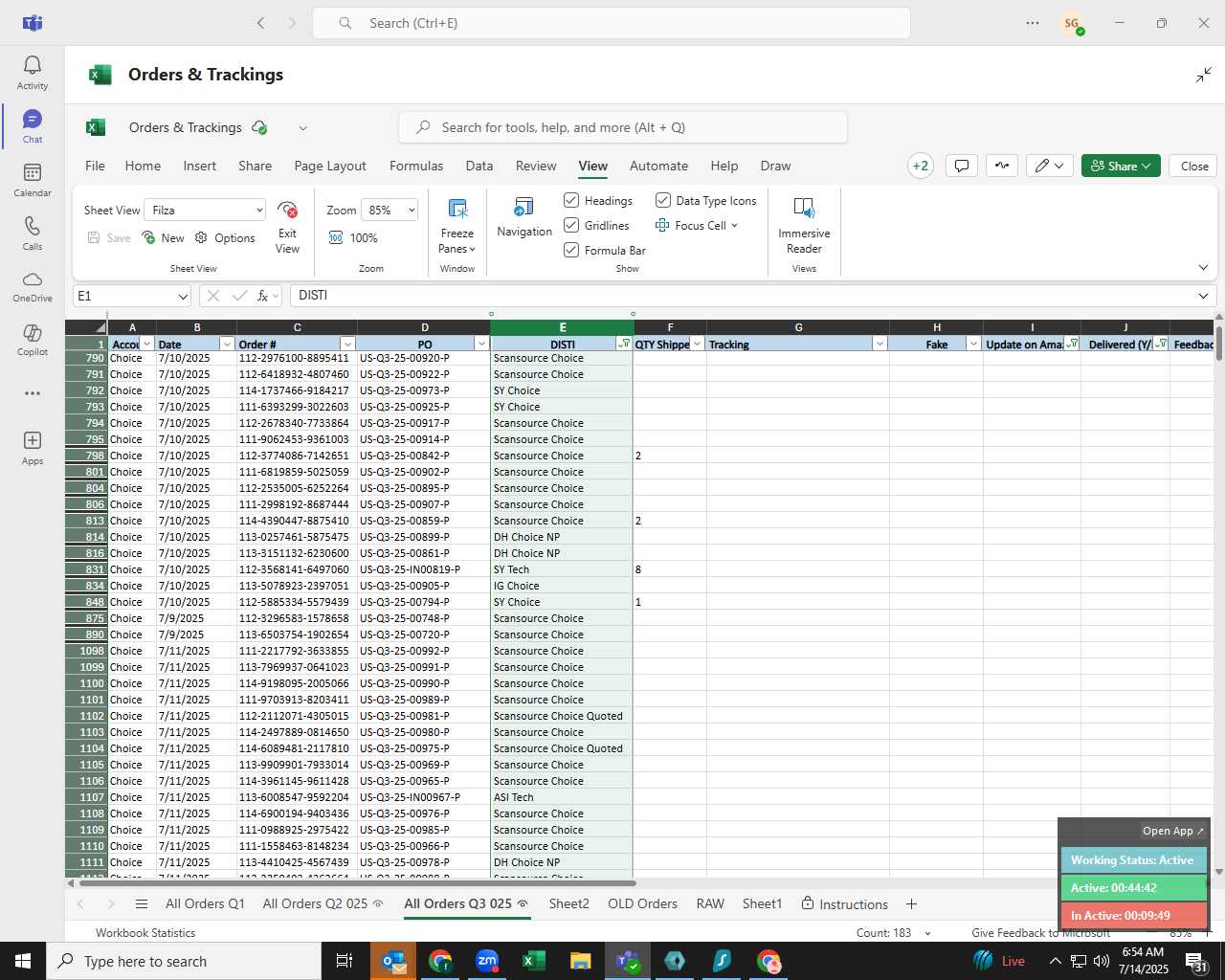Open Teams settings and more ellipsis
The height and width of the screenshot is (980, 1225).
click(x=1032, y=23)
